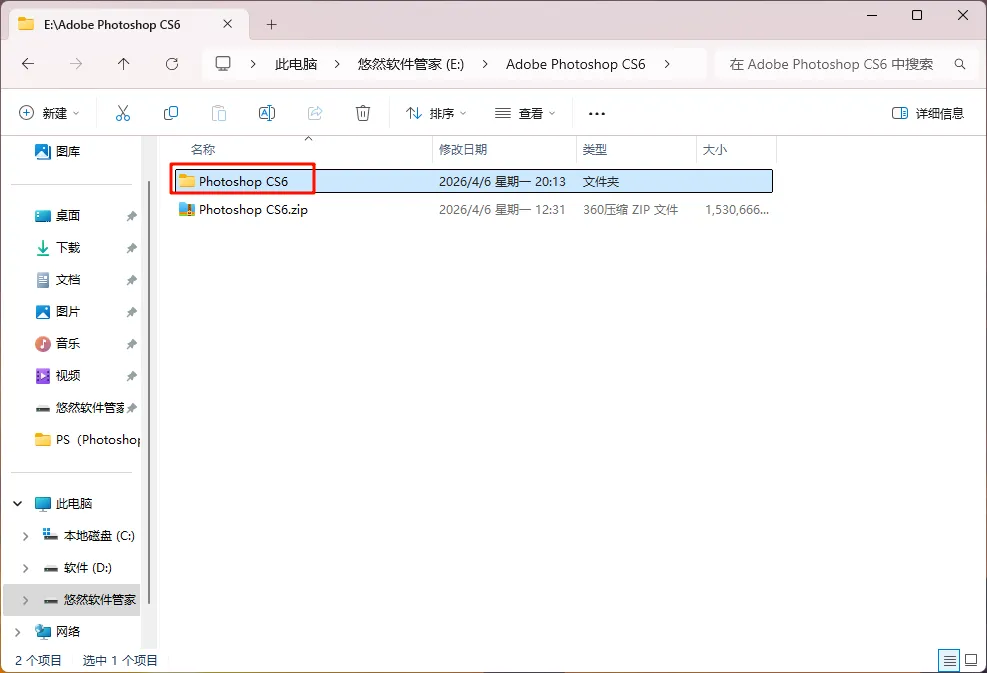This screenshot has height=673, width=987.
Task: Unpin 下载 using its pin icon
Action: (x=132, y=248)
